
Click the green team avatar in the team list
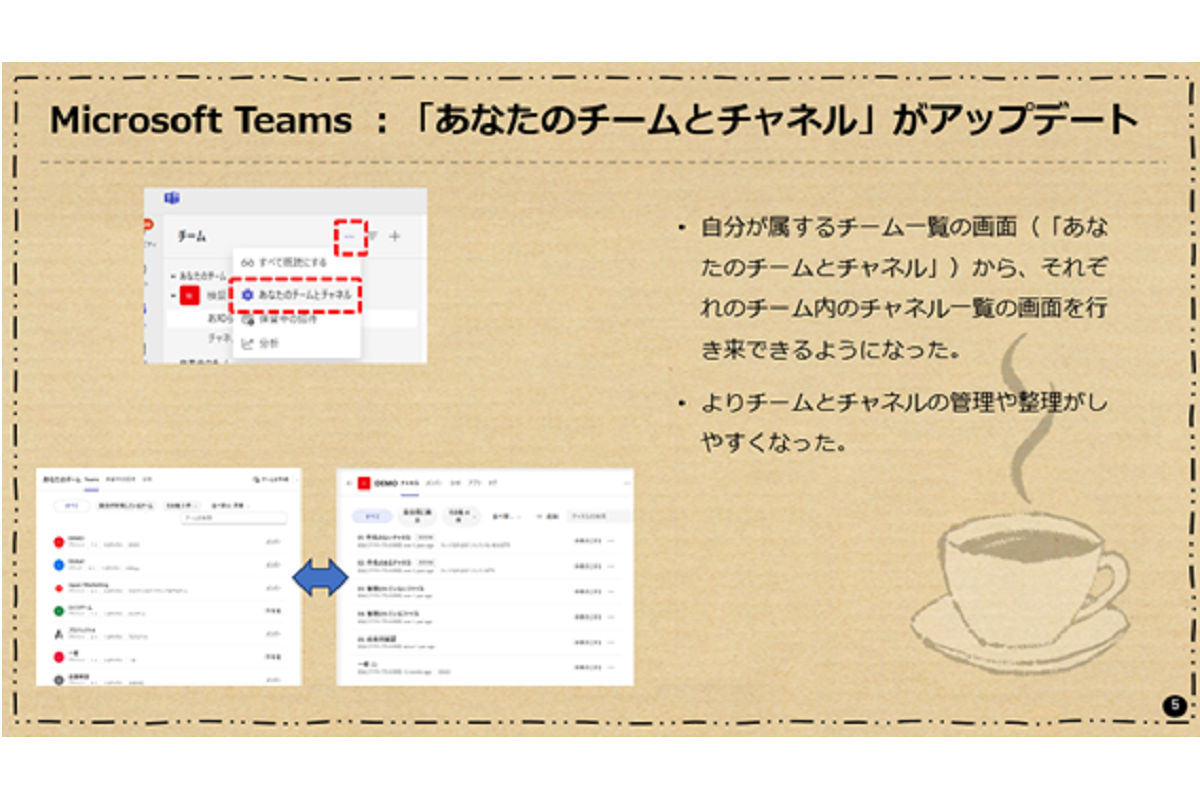pyautogui.click(x=59, y=611)
